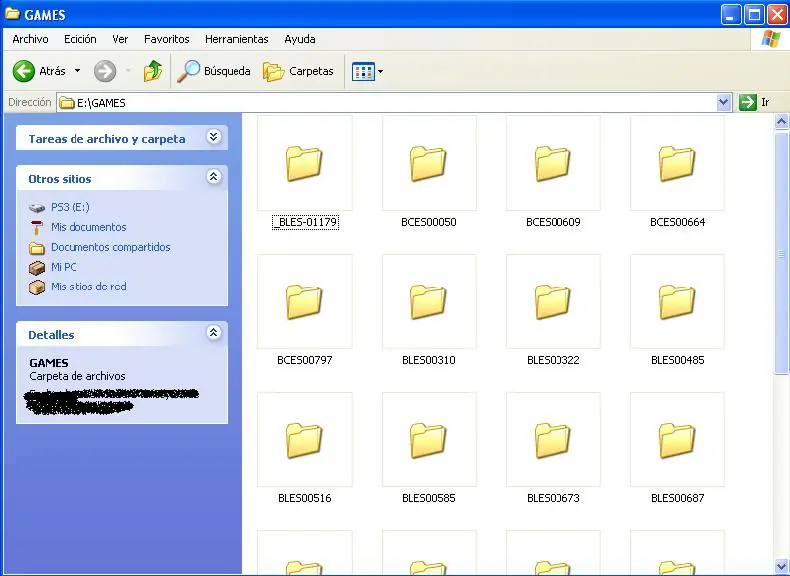The image size is (790, 576).
Task: Select the BCES00050 folder
Action: (x=429, y=171)
